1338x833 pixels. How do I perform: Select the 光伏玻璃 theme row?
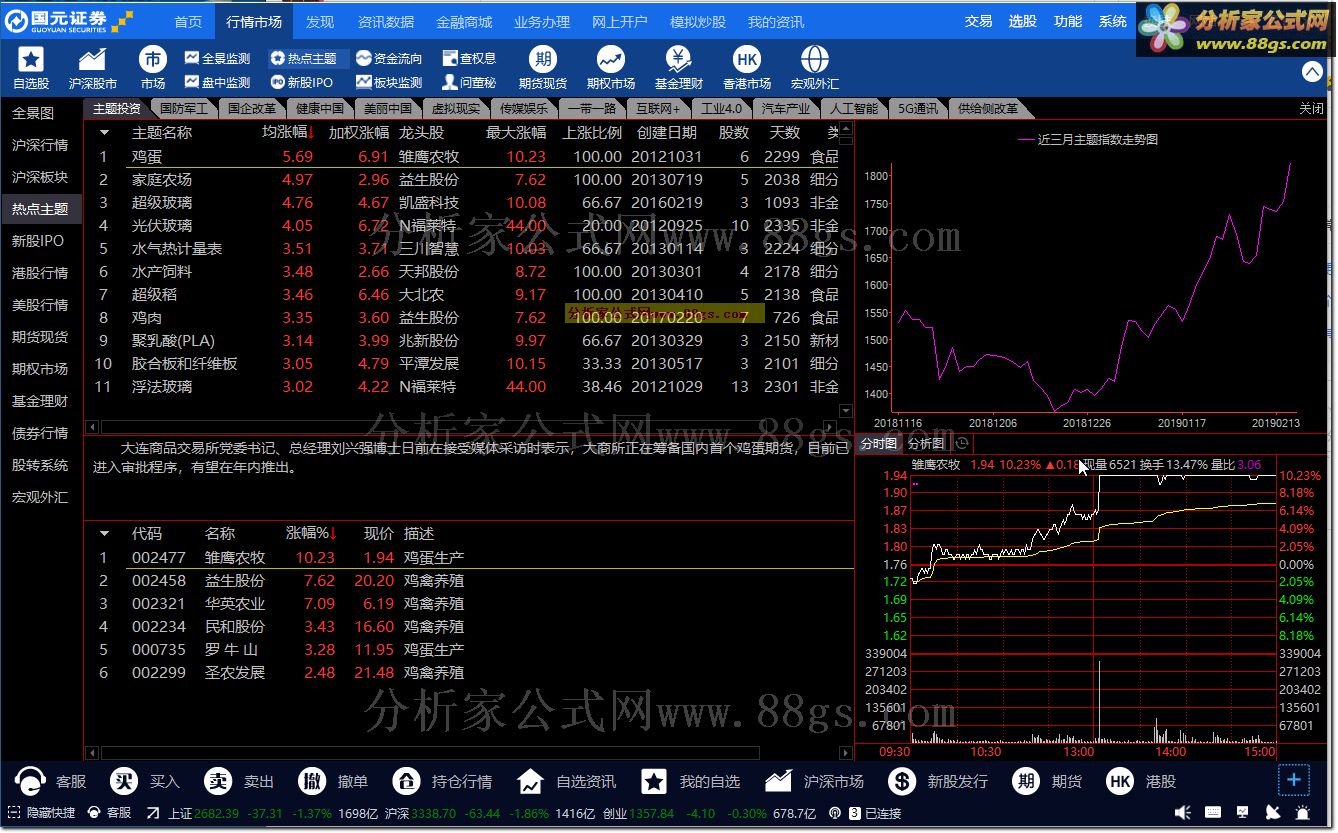pyautogui.click(x=468, y=226)
